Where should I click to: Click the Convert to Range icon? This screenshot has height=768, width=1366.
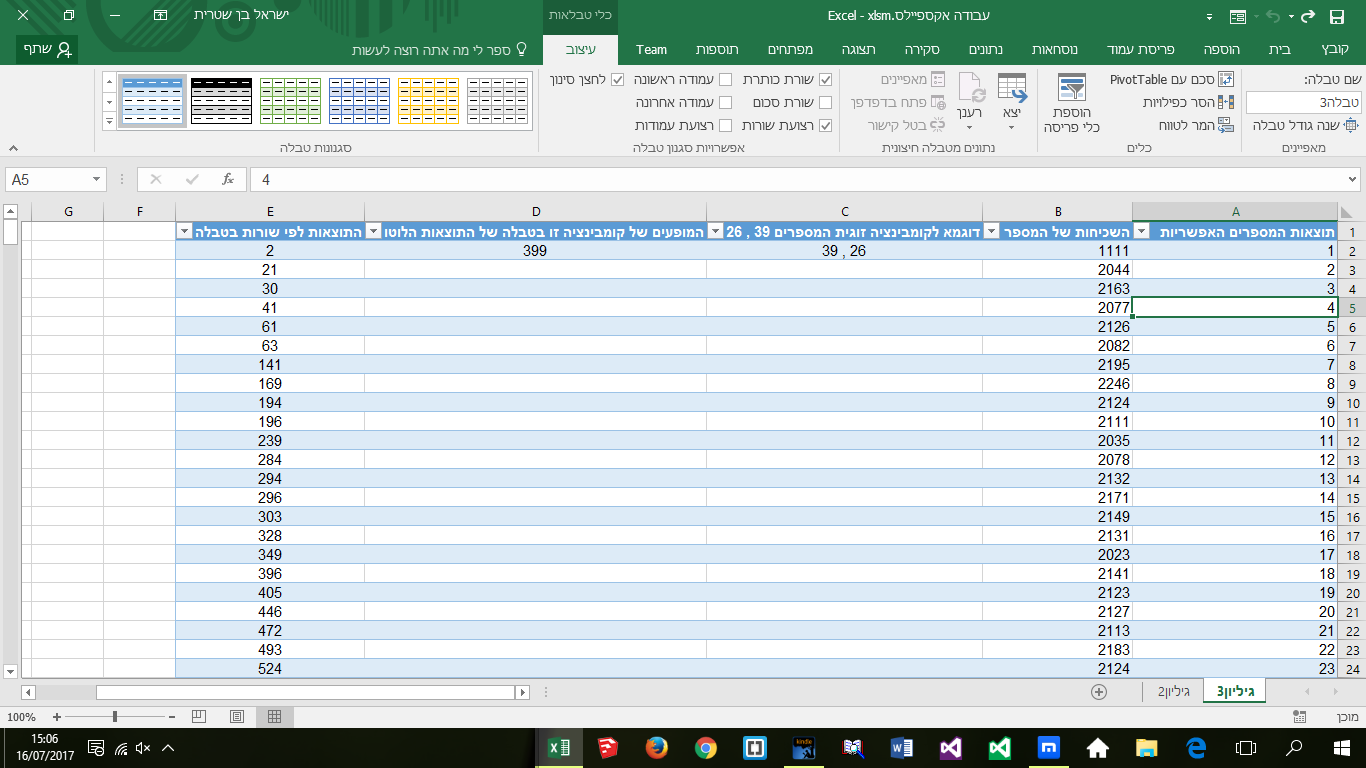tap(1225, 125)
